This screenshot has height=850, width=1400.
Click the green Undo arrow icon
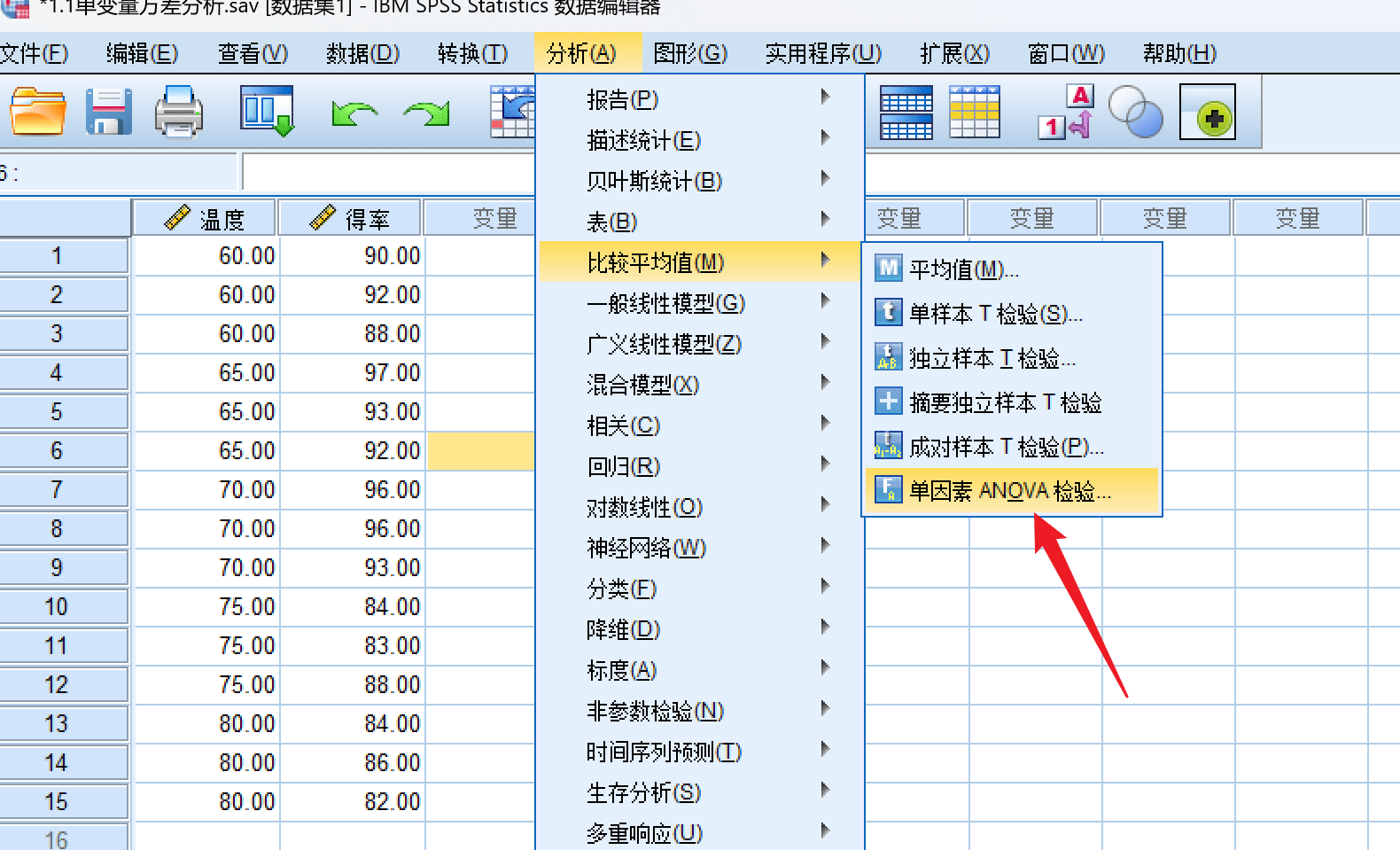(x=354, y=113)
